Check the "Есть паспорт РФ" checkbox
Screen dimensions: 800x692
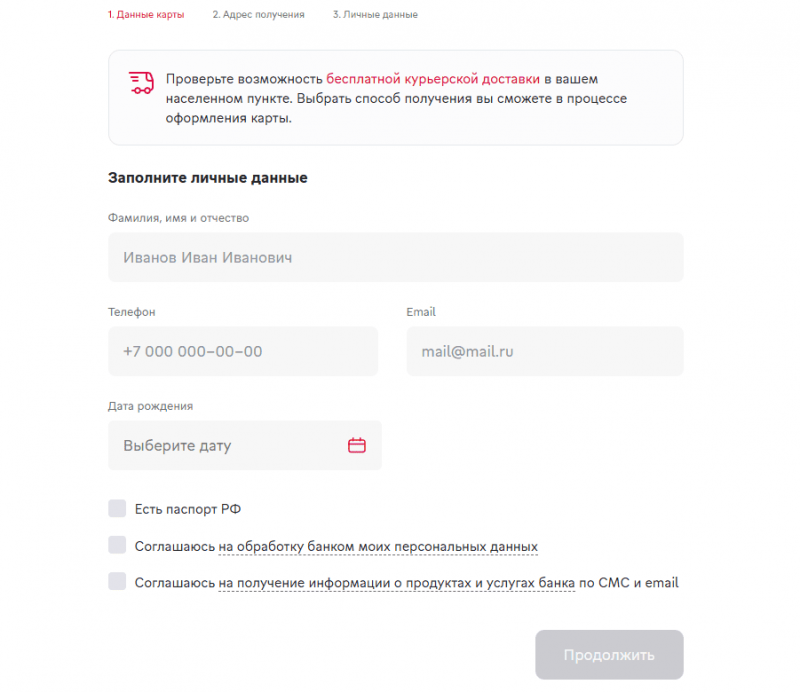116,508
